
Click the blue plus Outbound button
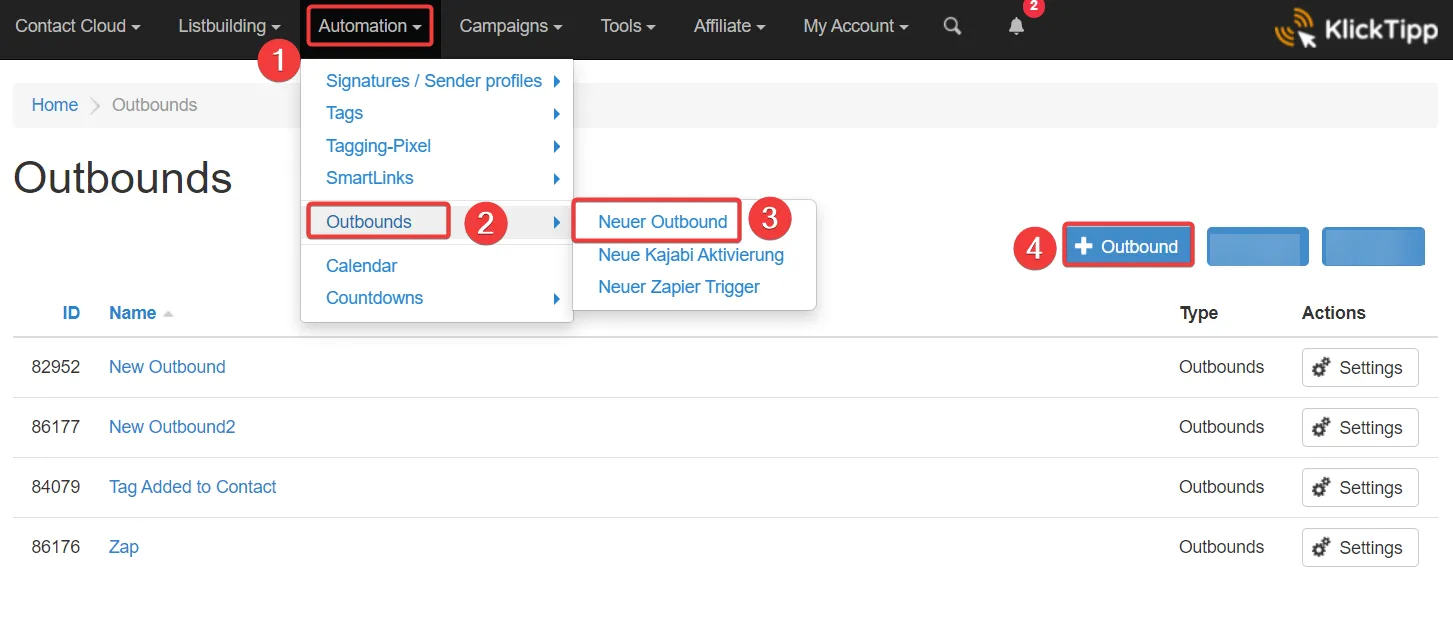tap(1127, 246)
